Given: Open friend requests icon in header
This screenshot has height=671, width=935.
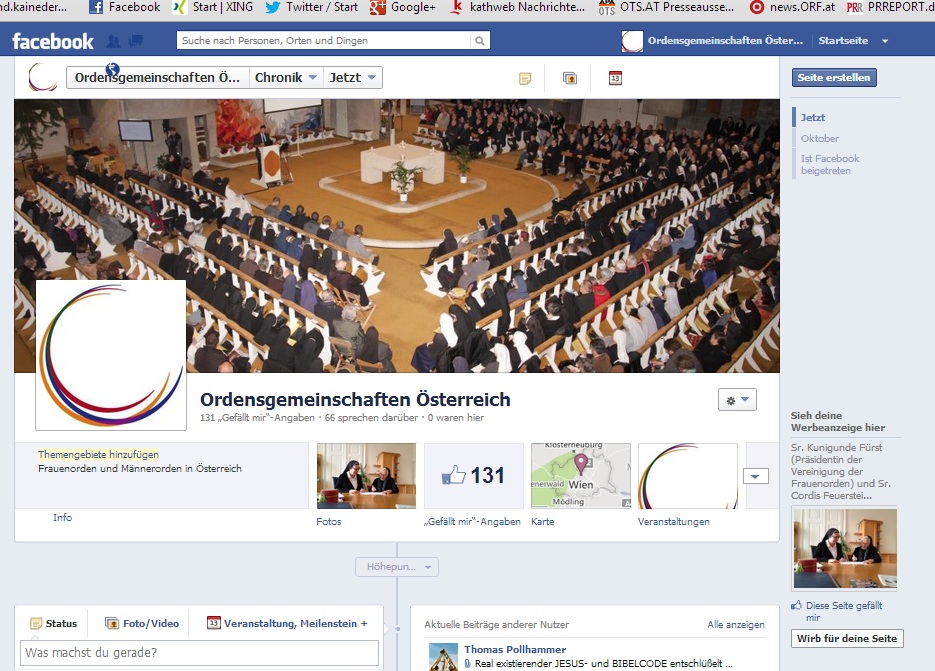Looking at the screenshot, I should click(x=114, y=41).
